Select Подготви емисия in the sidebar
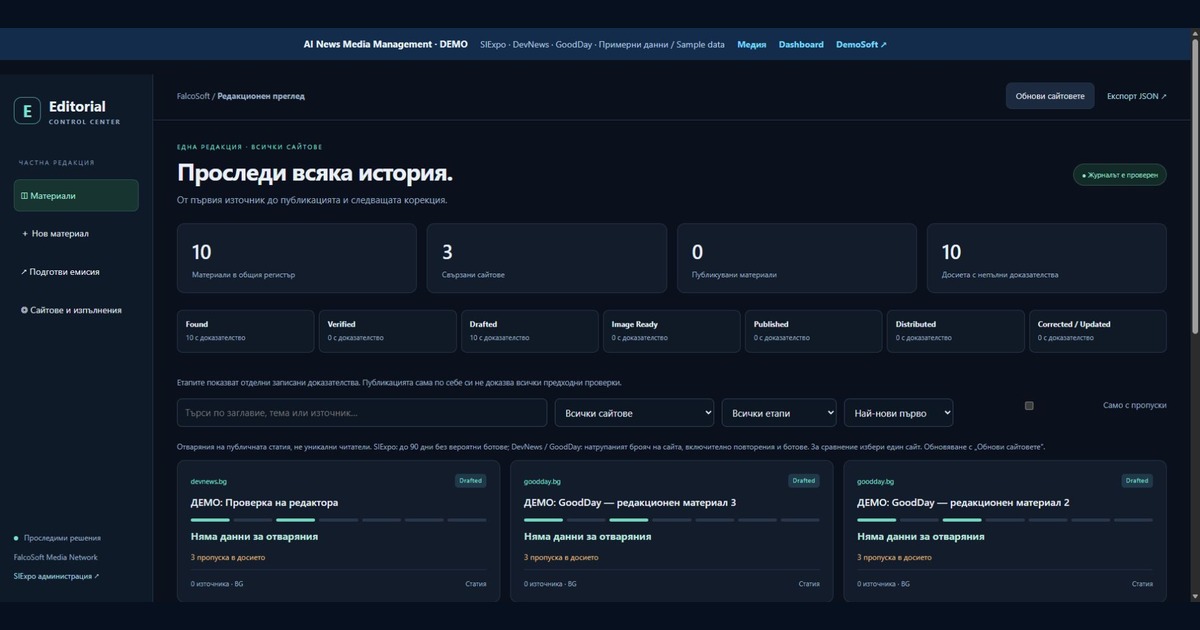 [76, 272]
